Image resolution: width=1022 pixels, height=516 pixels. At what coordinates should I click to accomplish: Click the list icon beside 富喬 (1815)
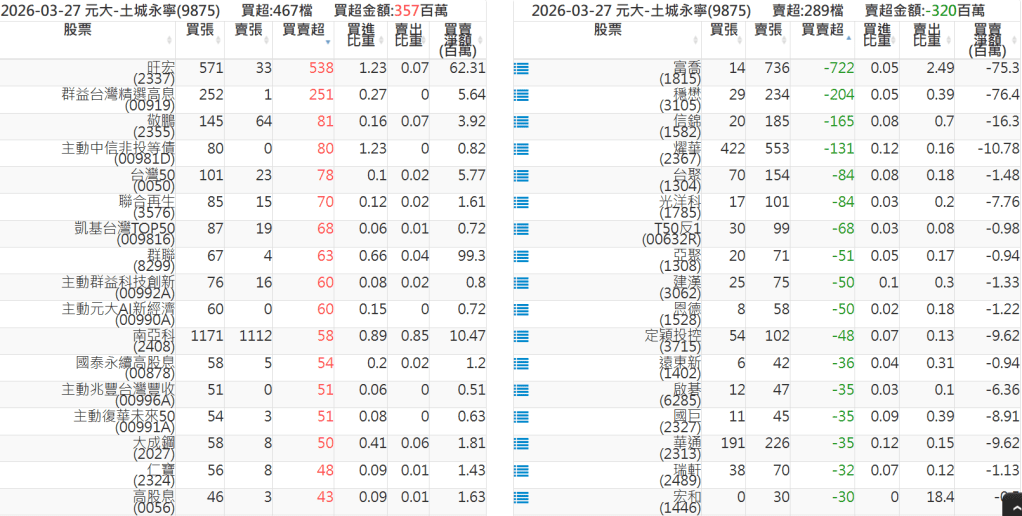click(x=521, y=69)
